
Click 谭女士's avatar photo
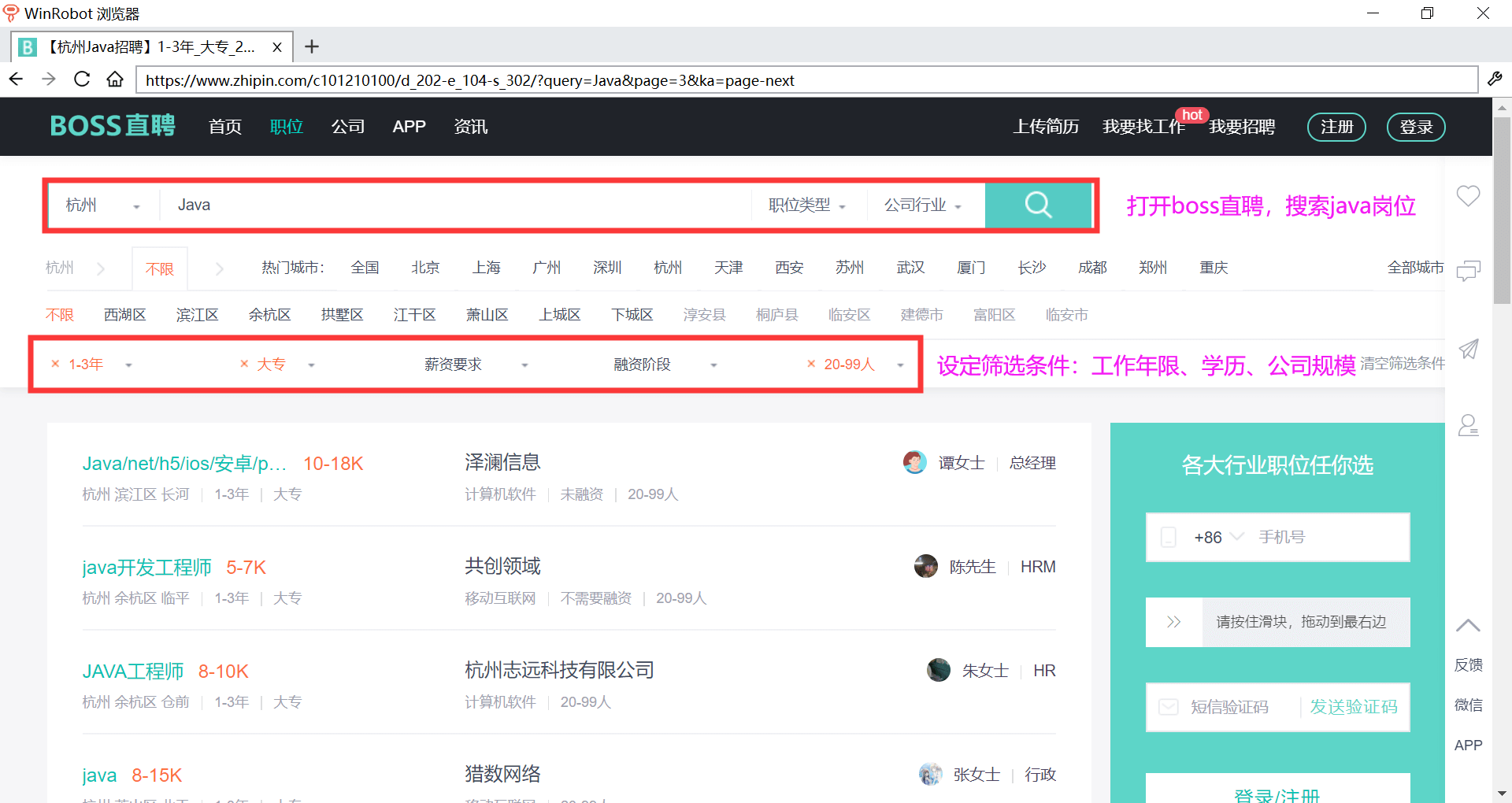(914, 462)
